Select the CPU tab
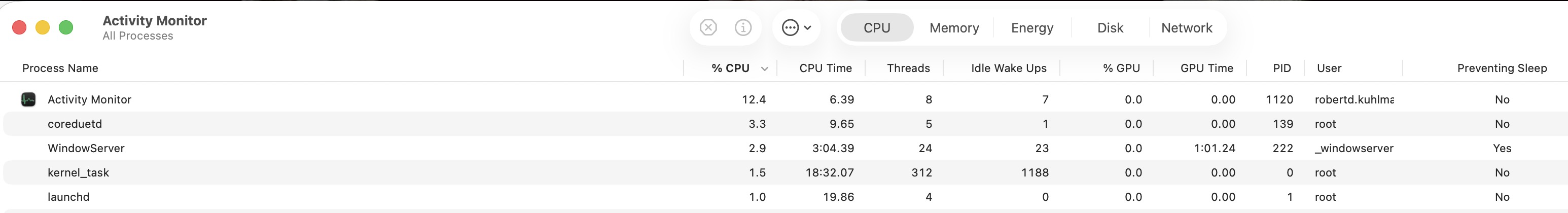Image resolution: width=1568 pixels, height=213 pixels. coord(876,28)
